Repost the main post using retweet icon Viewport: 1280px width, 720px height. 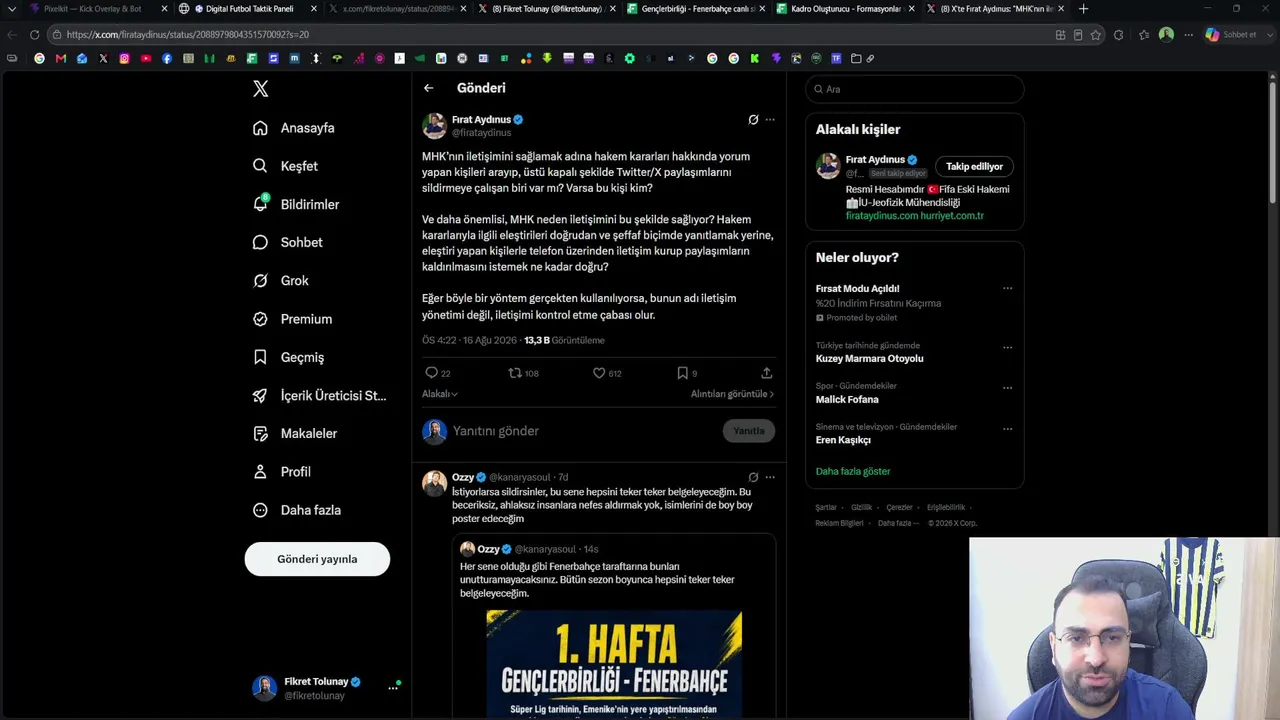[515, 373]
